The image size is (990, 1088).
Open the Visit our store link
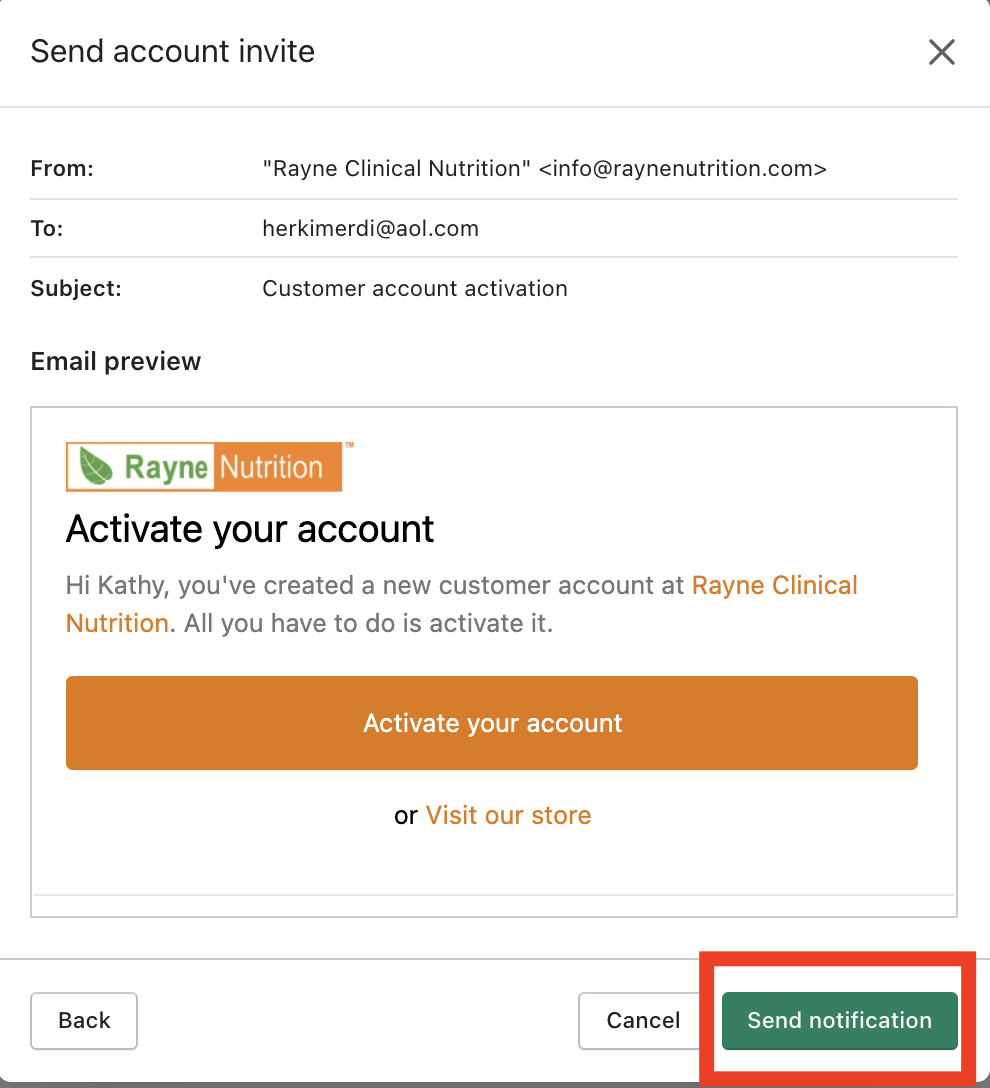508,815
